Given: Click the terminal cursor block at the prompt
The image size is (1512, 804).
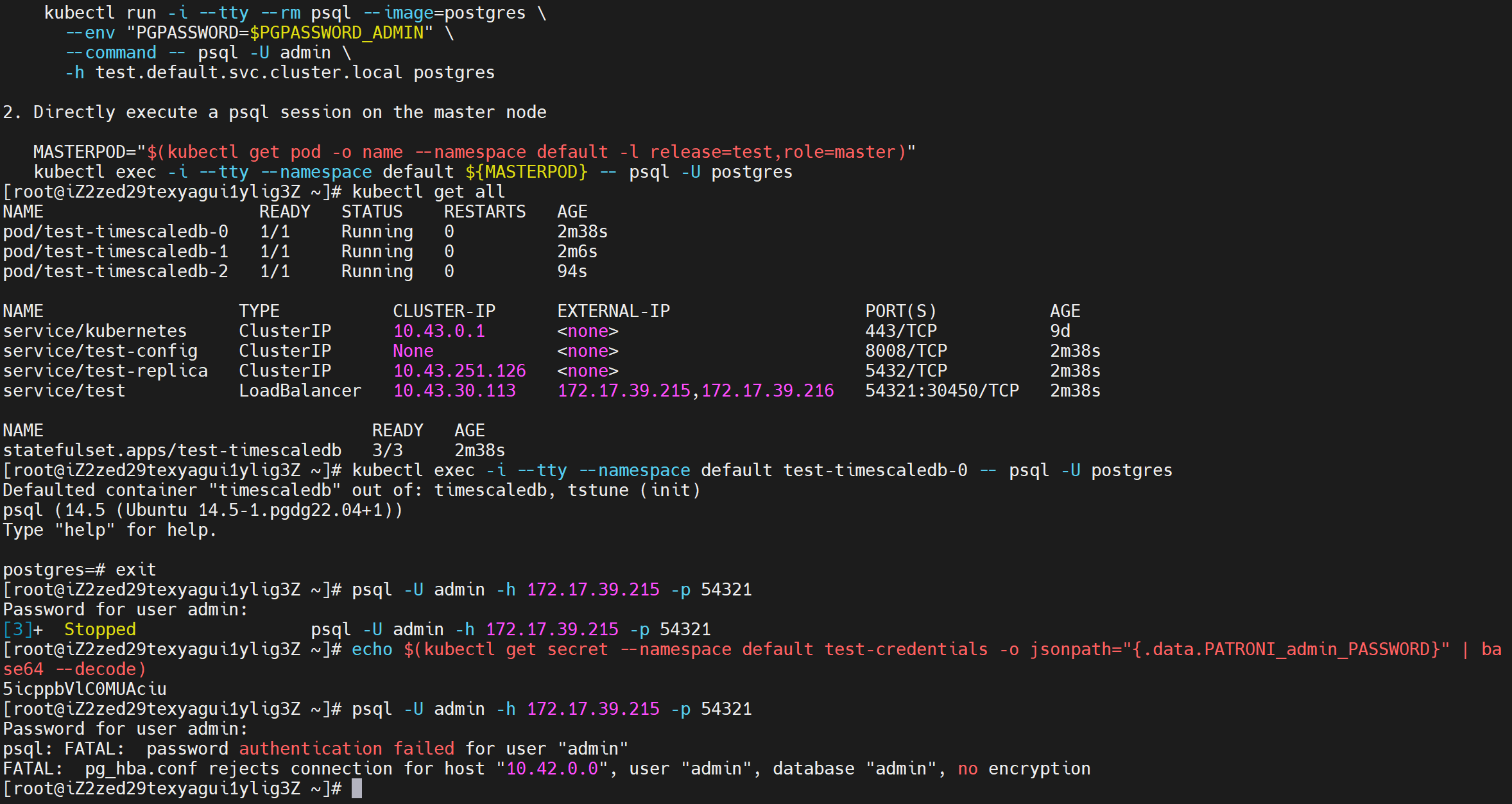Looking at the screenshot, I should point(357,789).
